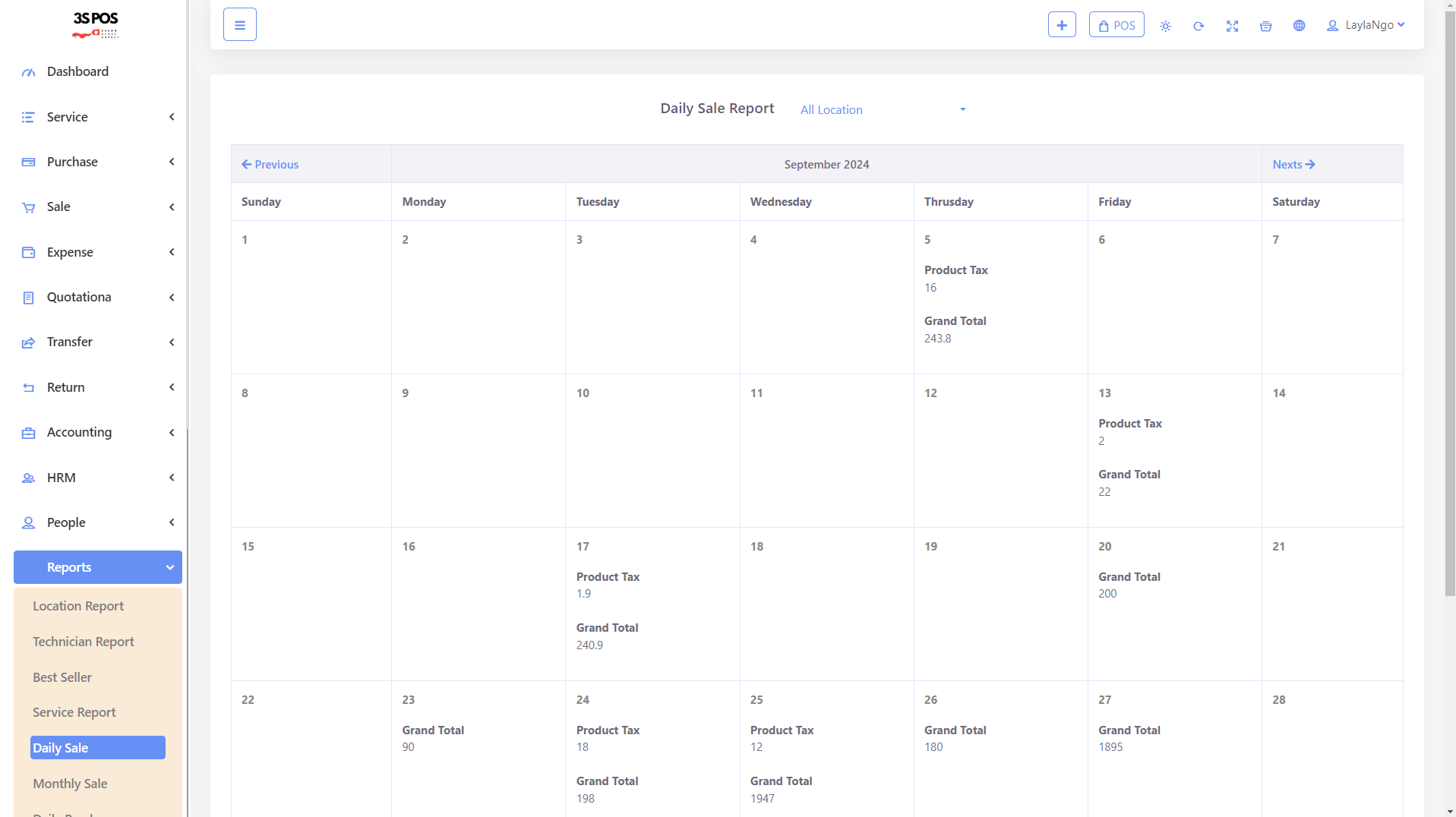Go to next month via Nexts
Viewport: 1456px width, 817px height.
[1293, 165]
